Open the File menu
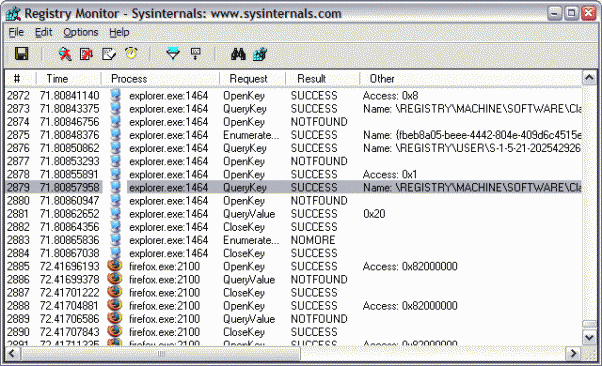Viewport: 602px width, 366px height. pos(16,32)
